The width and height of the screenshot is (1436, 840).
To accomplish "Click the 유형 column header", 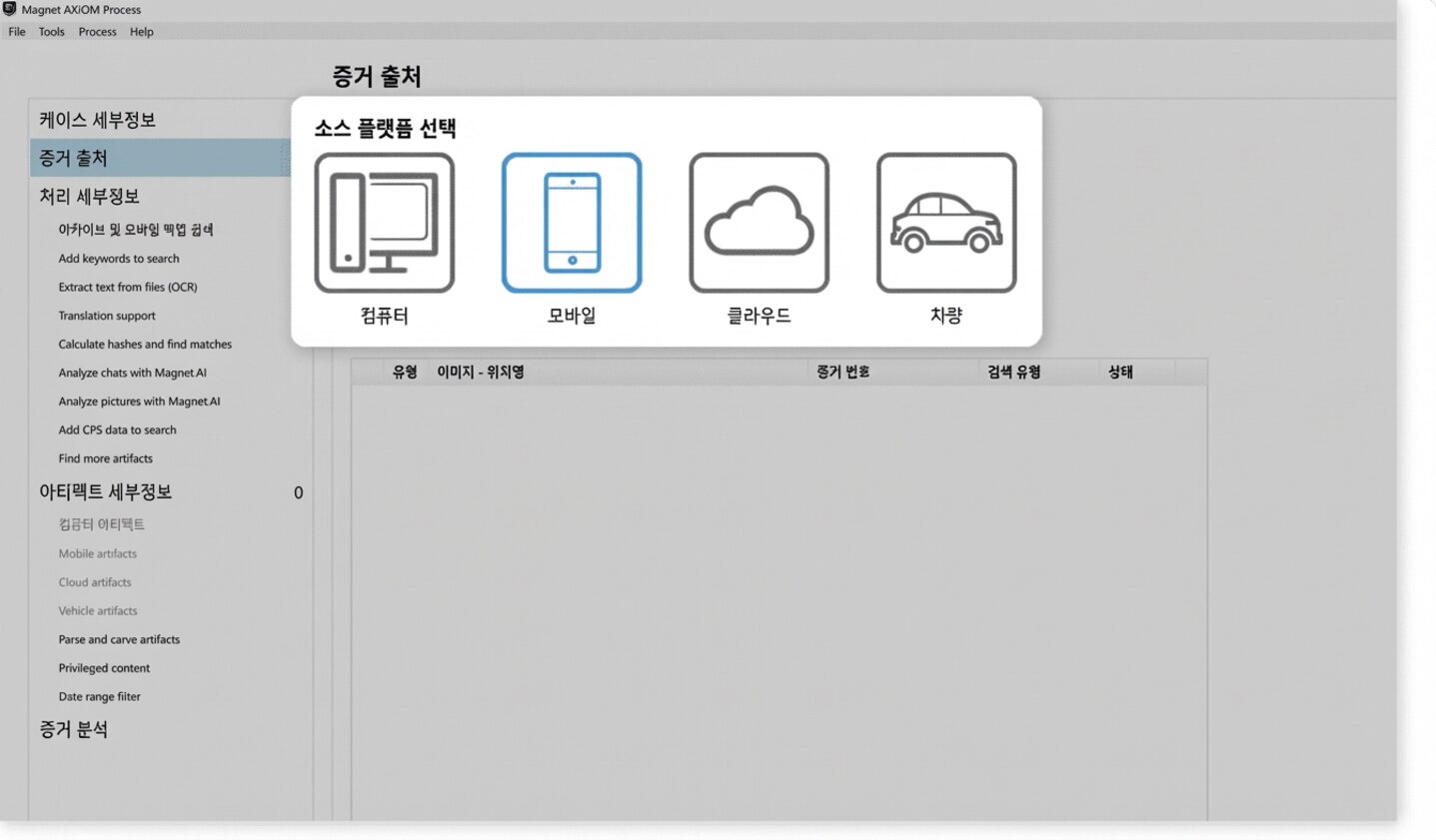I will tap(404, 371).
